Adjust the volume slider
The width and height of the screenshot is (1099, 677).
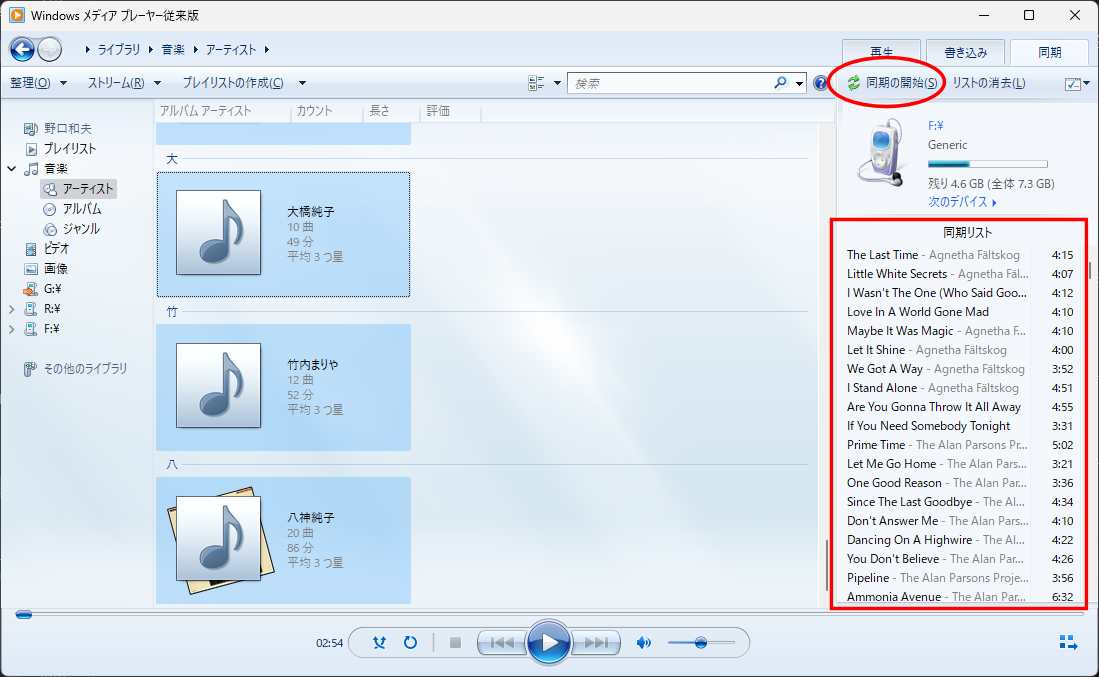tap(700, 643)
